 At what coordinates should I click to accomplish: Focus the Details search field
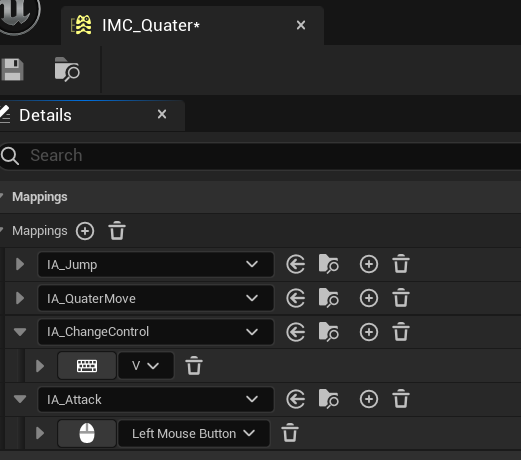260,155
